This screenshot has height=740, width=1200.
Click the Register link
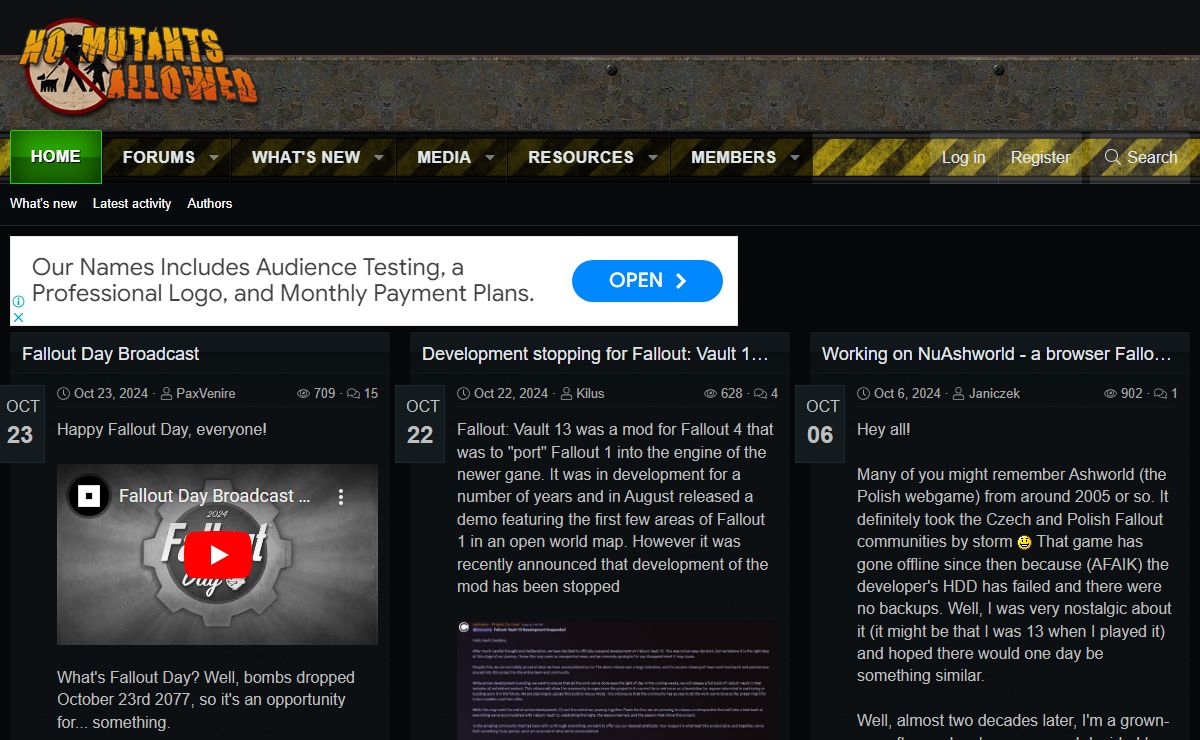click(1040, 157)
